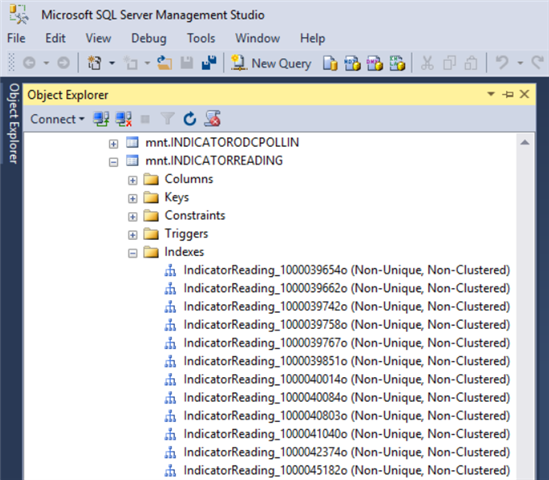This screenshot has width=549, height=480.
Task: Click the Analysis Services MDX Query icon
Action: point(353,63)
